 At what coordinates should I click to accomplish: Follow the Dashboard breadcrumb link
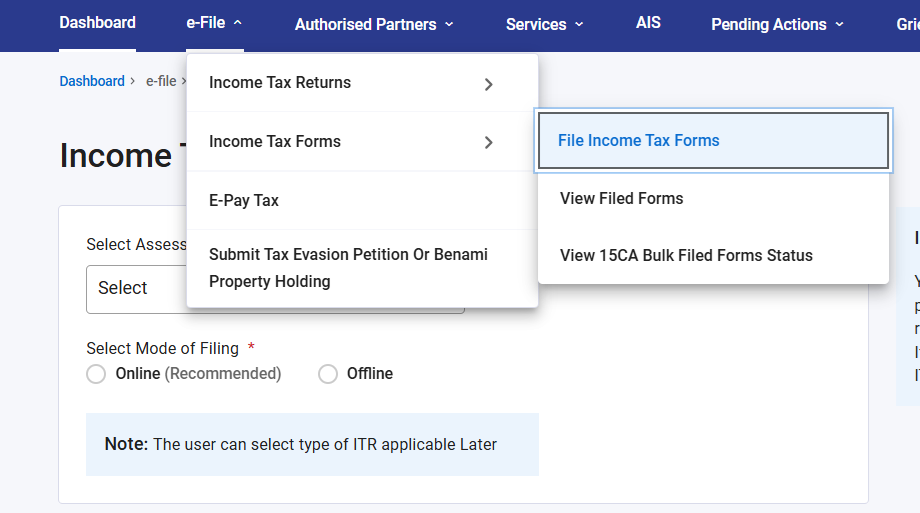[x=92, y=81]
